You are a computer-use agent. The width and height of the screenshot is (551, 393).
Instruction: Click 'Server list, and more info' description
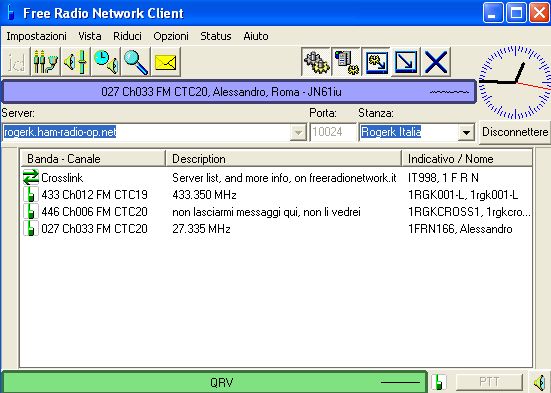point(284,178)
